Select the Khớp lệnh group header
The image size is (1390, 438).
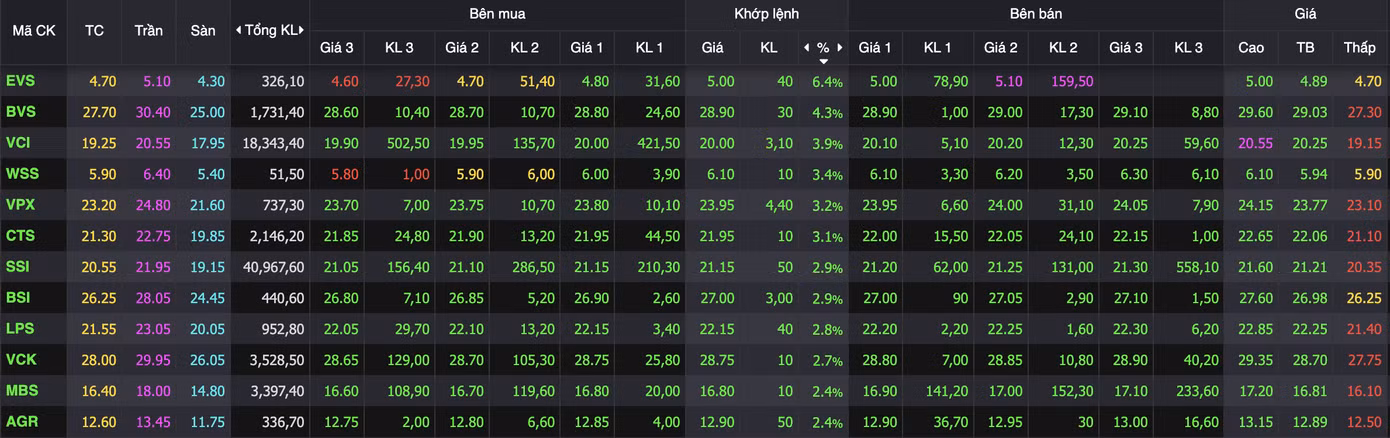point(766,14)
